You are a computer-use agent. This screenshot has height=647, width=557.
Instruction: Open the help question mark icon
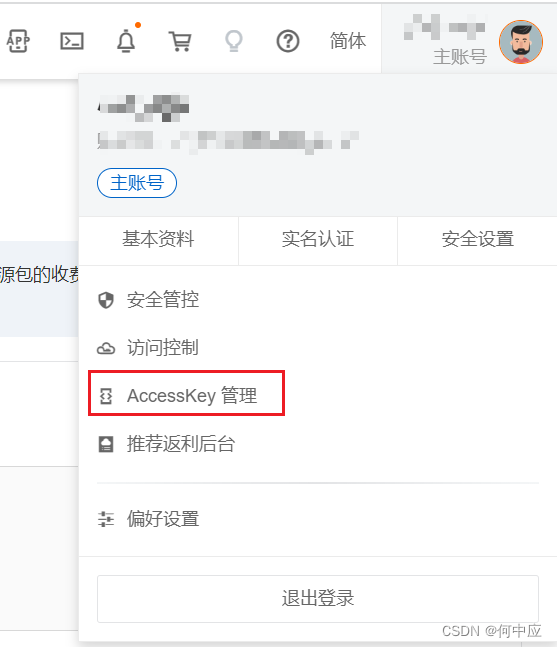pyautogui.click(x=288, y=41)
